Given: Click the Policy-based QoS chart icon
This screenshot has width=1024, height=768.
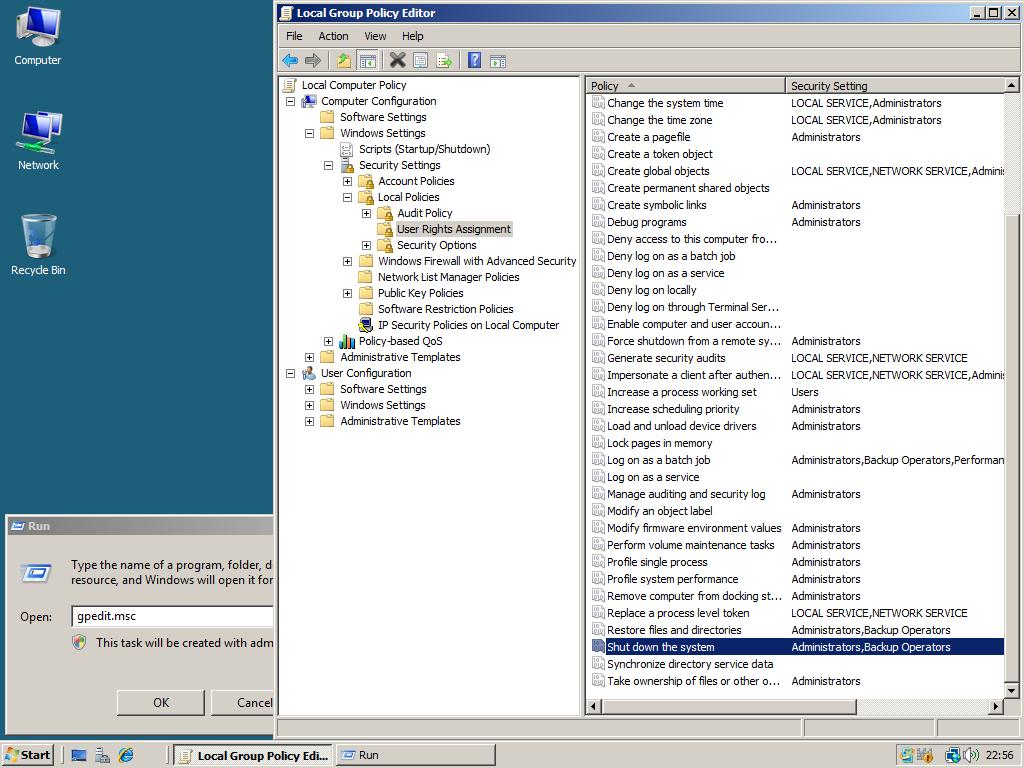Looking at the screenshot, I should pyautogui.click(x=347, y=342).
